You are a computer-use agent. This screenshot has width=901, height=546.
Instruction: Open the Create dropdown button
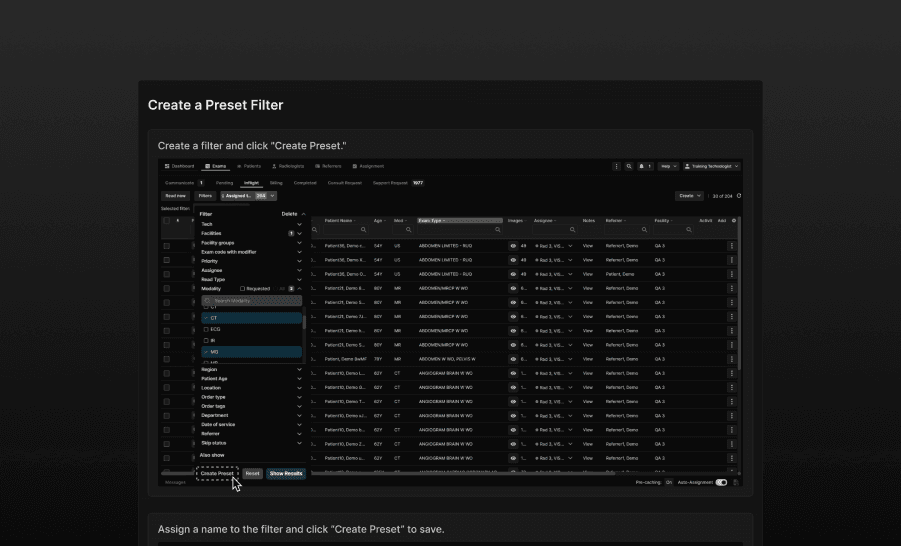click(690, 196)
